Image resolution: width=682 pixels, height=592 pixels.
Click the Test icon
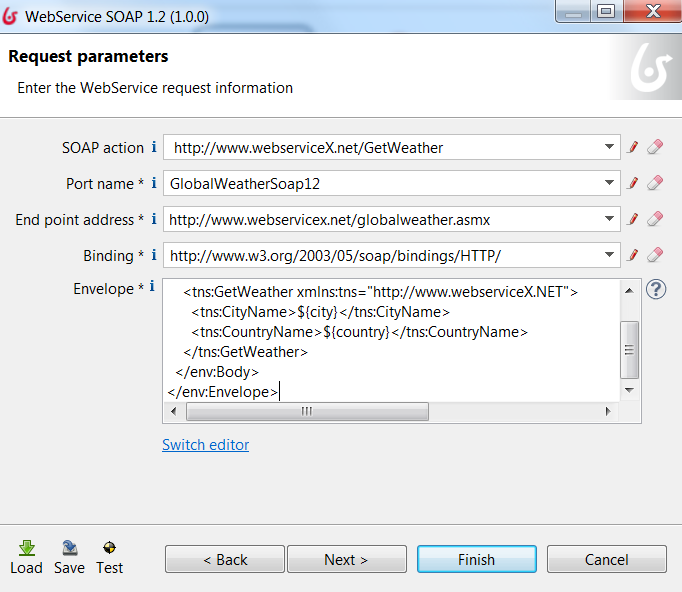tap(109, 548)
